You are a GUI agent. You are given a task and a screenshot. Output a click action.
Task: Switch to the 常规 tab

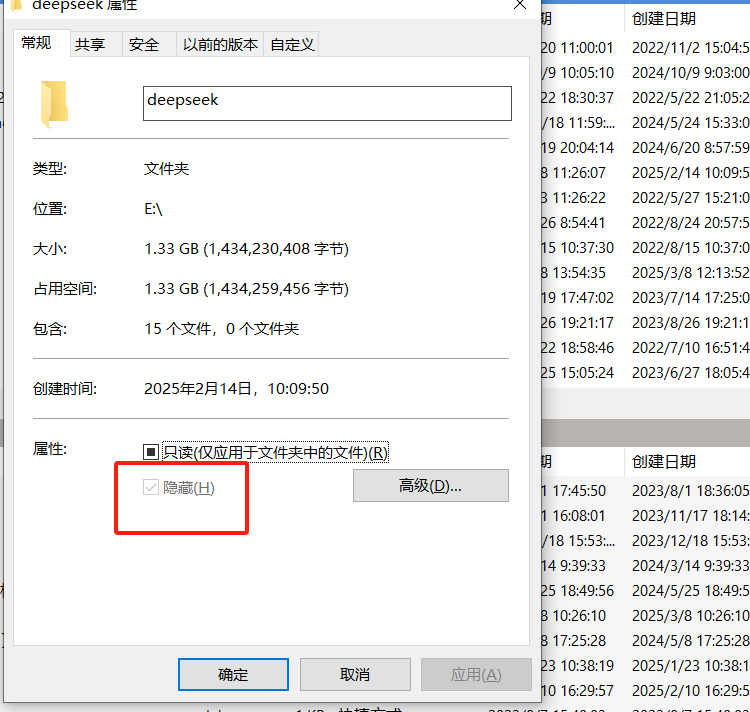click(x=42, y=44)
